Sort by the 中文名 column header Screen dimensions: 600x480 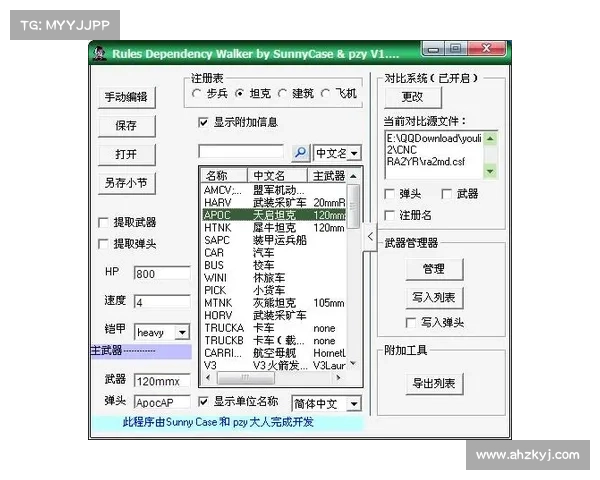[x=279, y=175]
